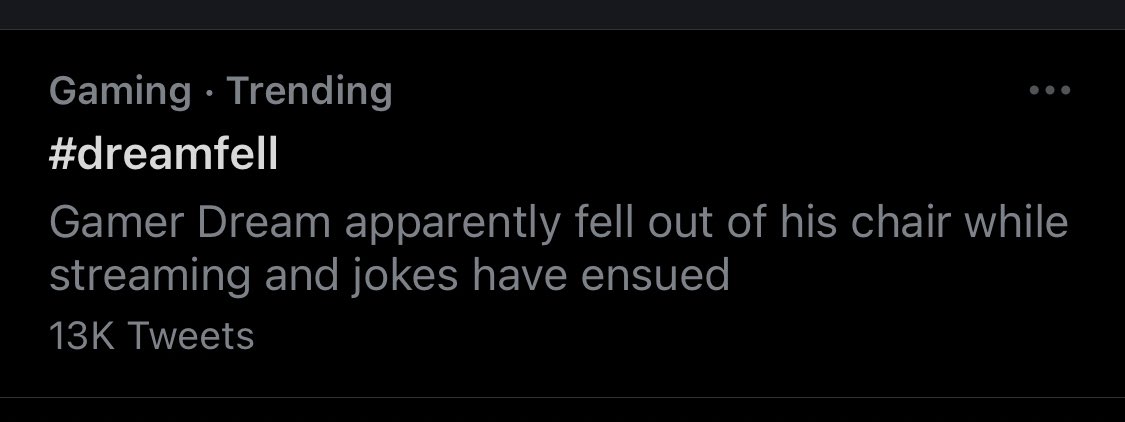View the 13K Tweets count
Screen dimensions: 1125x422
[x=151, y=335]
